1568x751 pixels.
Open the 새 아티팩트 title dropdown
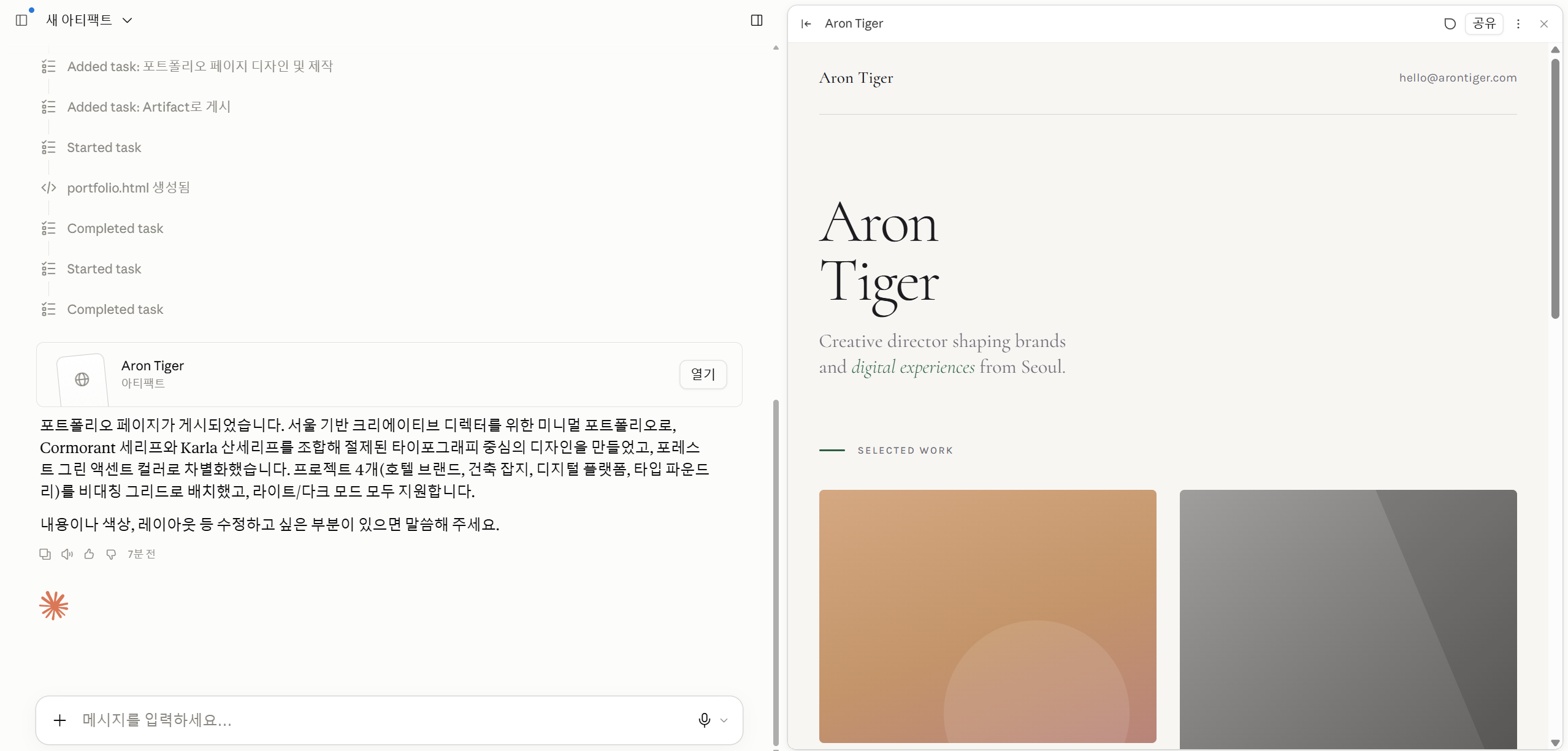pos(90,20)
